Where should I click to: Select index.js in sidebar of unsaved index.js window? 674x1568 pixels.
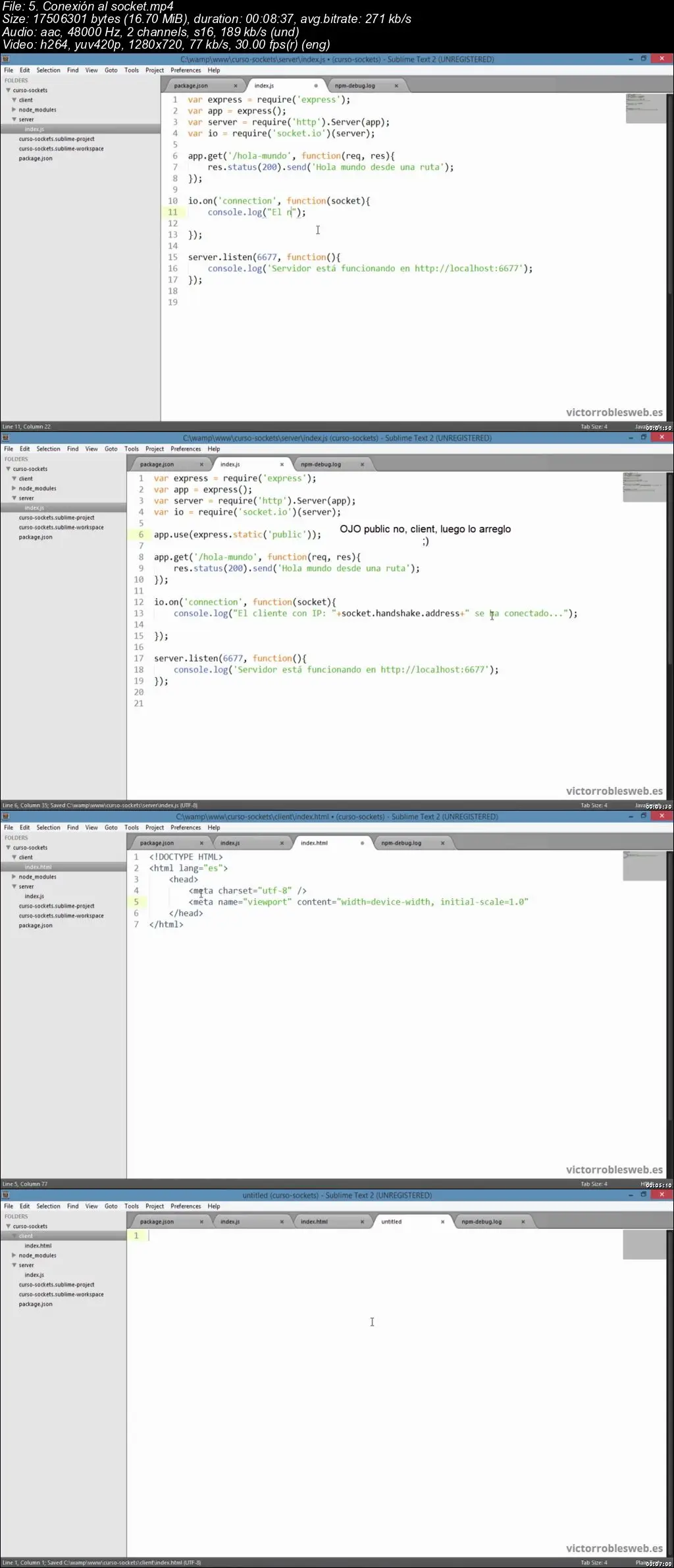click(34, 129)
